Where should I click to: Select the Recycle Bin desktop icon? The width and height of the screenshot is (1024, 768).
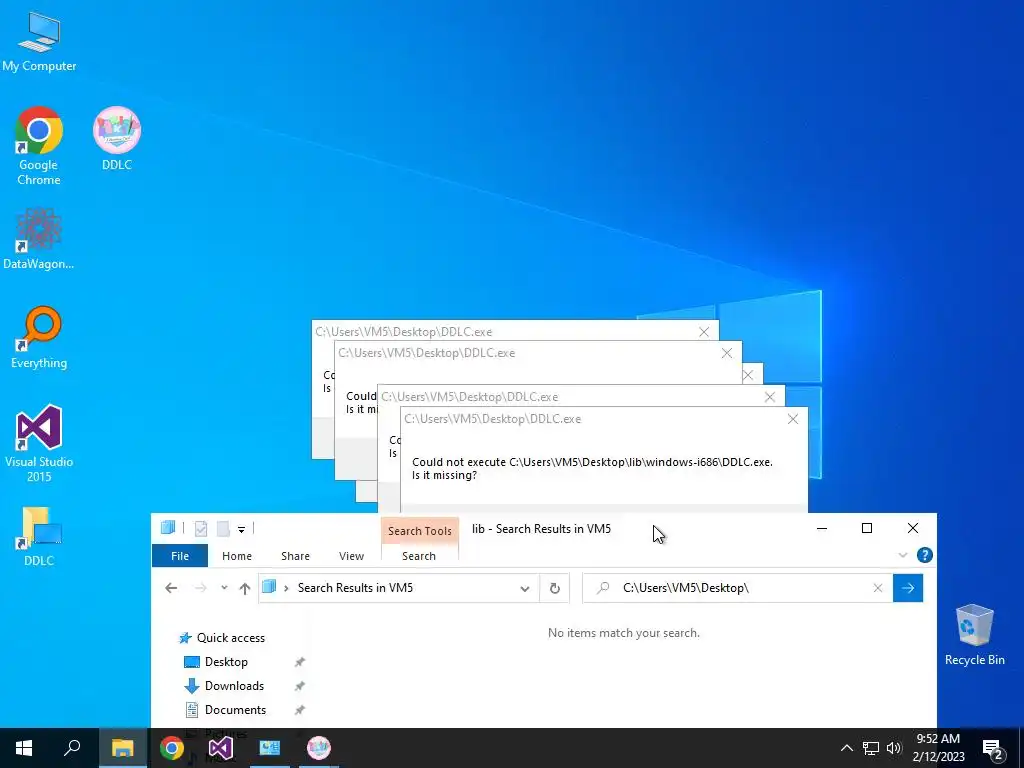coord(974,634)
